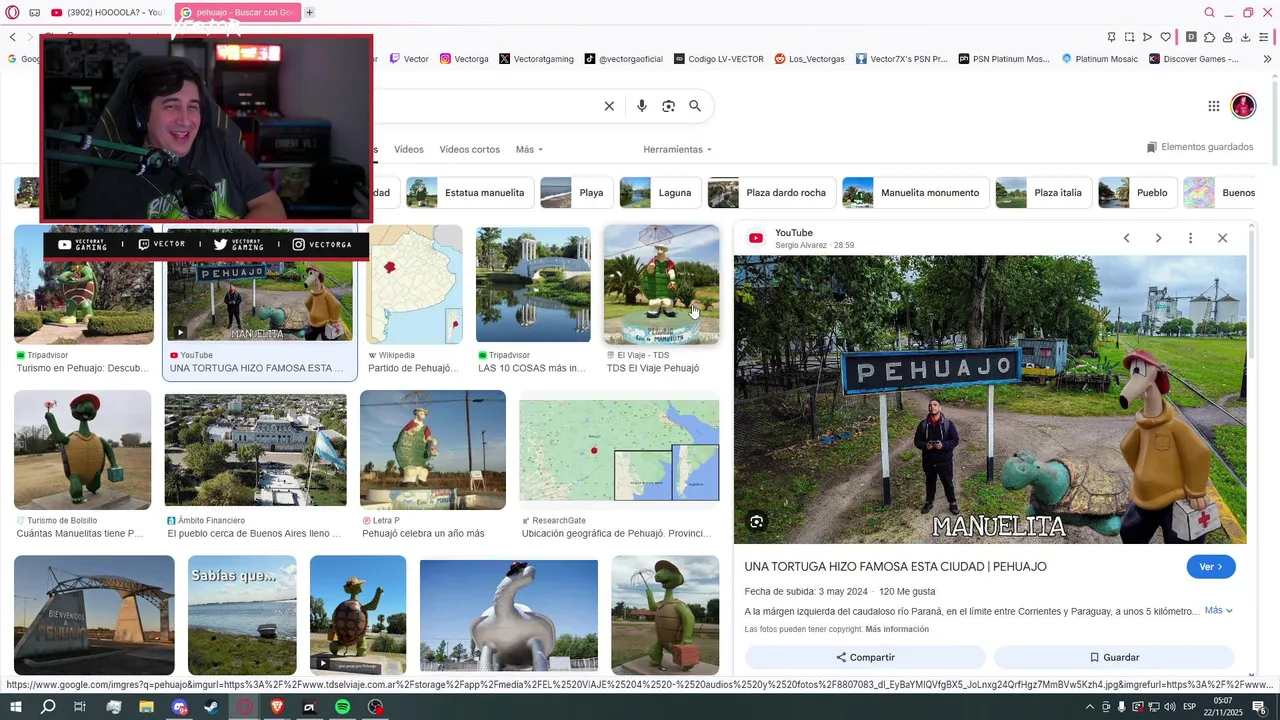The width and height of the screenshot is (1280, 720).
Task: Open the El Viaje TDS turtle image
Action: 661,285
